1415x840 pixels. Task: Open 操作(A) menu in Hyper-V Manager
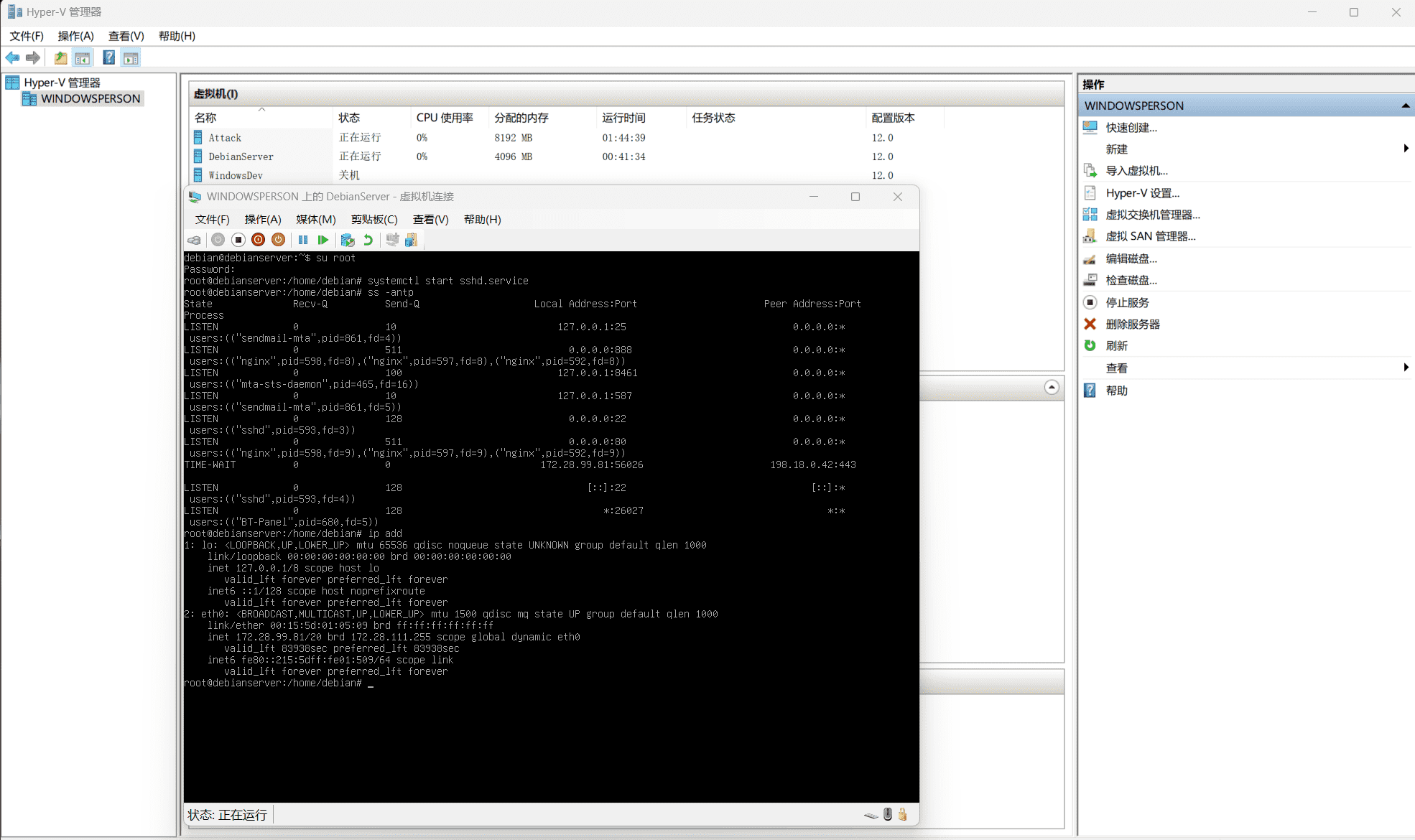tap(75, 36)
